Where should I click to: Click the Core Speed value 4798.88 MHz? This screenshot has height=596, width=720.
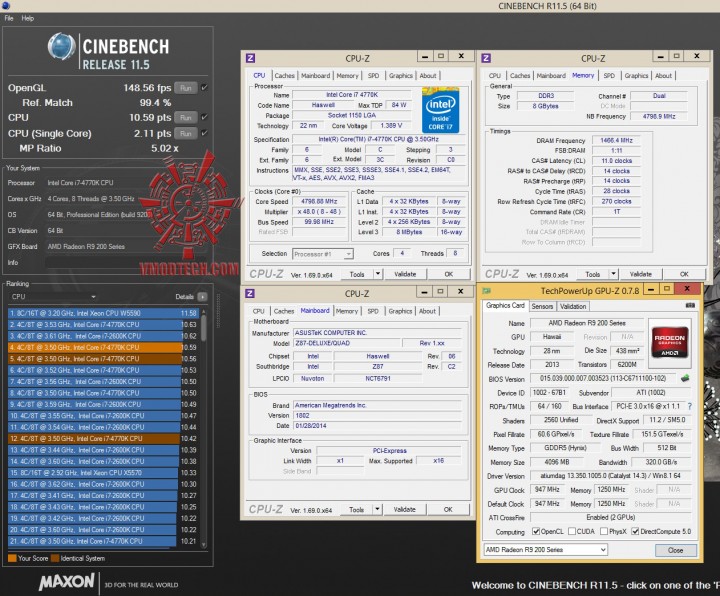[x=319, y=202]
